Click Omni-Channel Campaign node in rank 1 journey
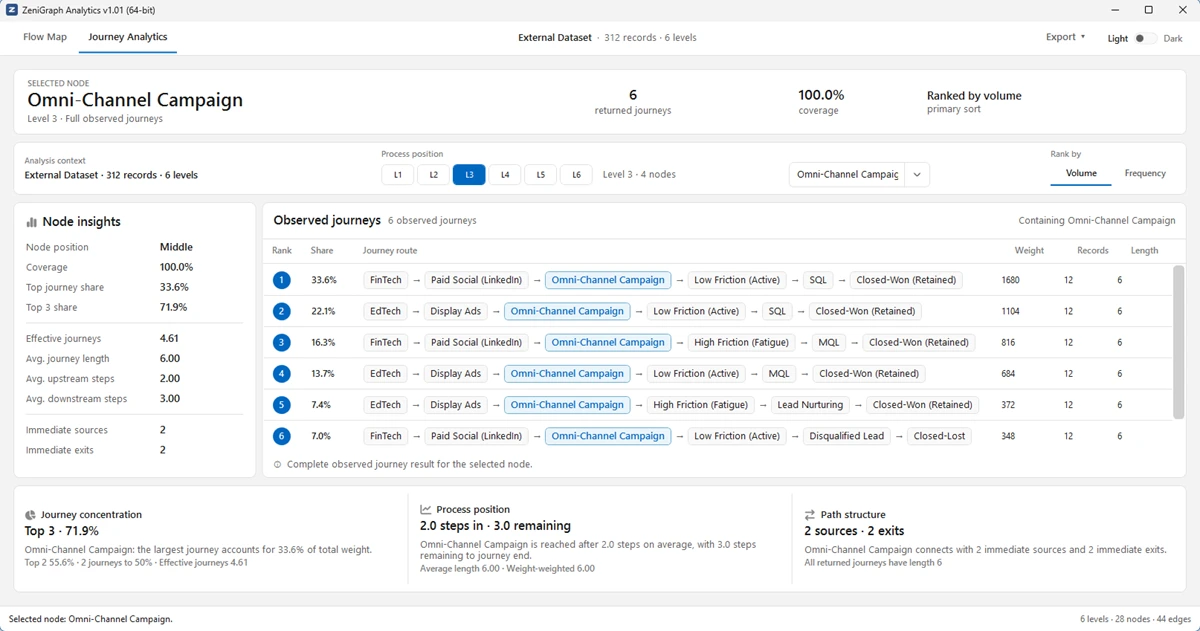This screenshot has width=1200, height=631. click(608, 280)
